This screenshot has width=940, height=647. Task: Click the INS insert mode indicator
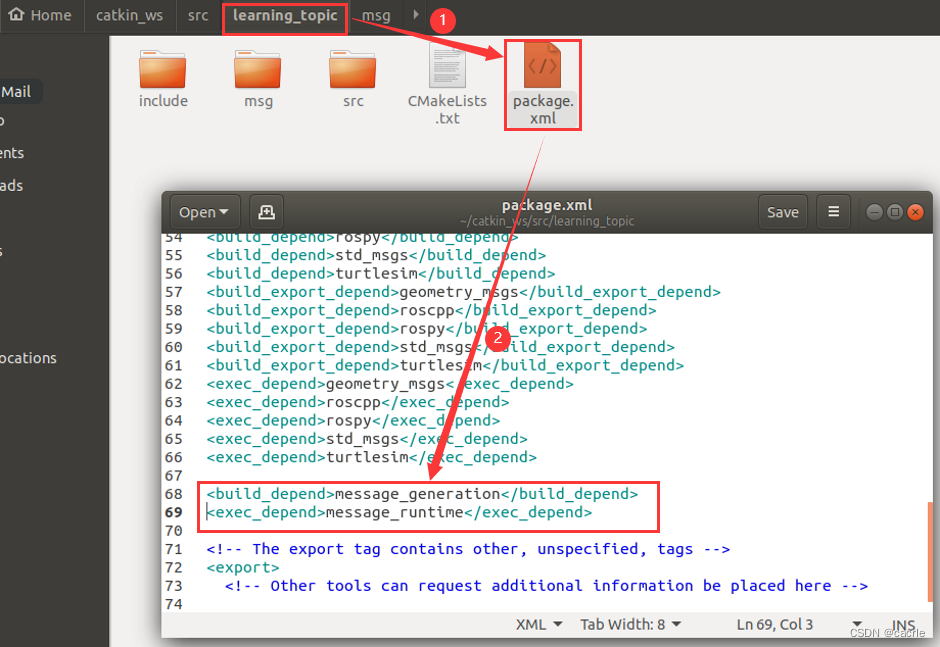(x=903, y=625)
